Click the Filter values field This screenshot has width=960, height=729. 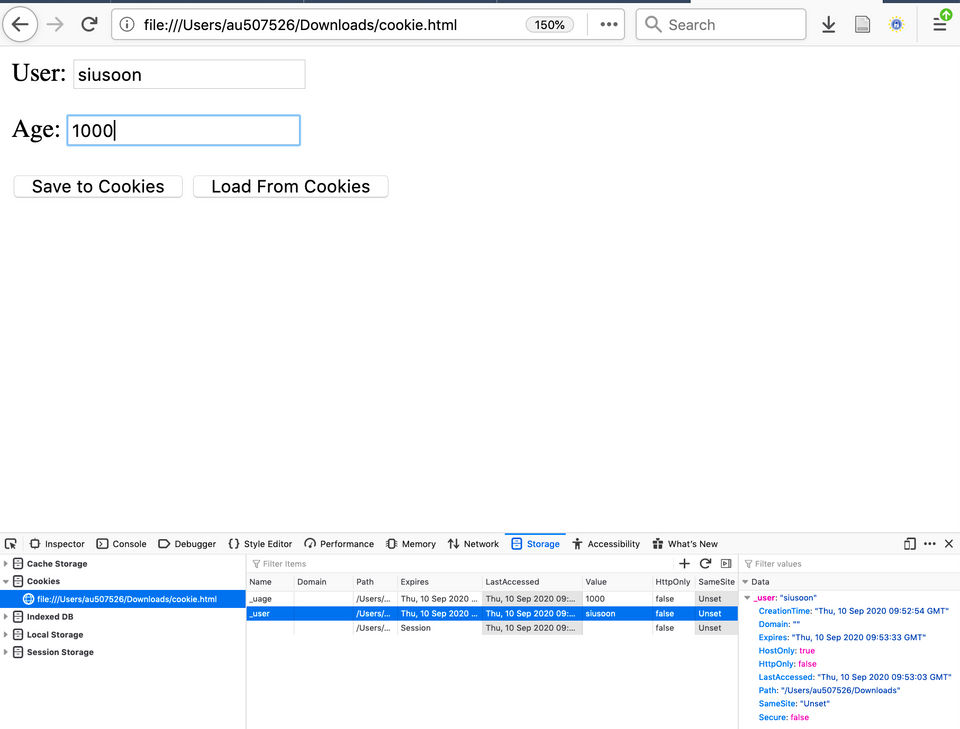(850, 564)
